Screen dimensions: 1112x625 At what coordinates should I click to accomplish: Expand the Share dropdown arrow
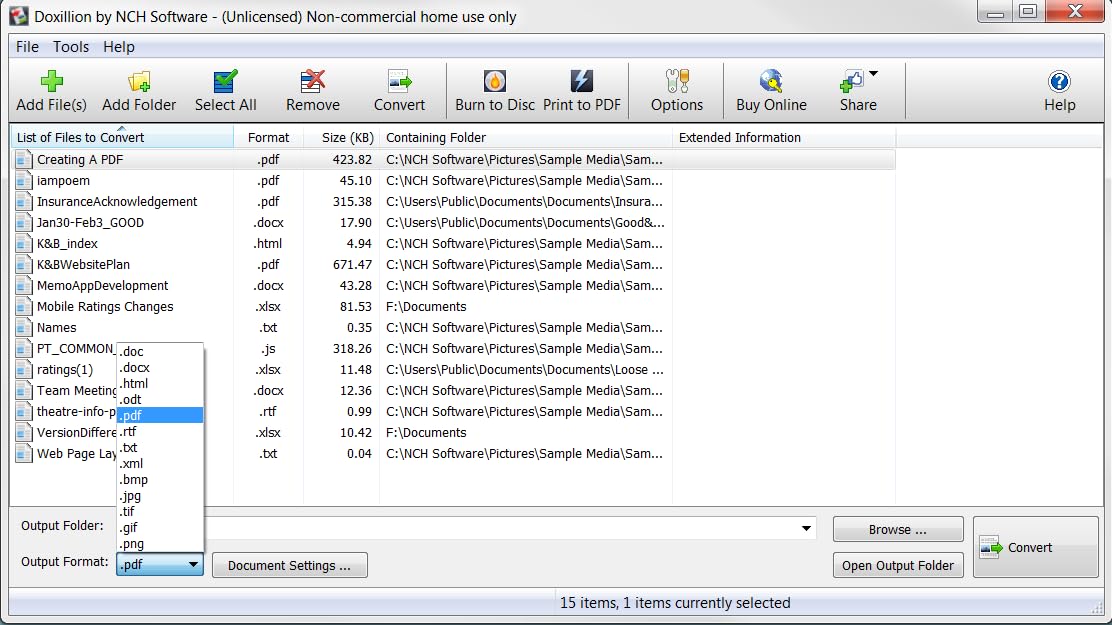click(x=874, y=74)
